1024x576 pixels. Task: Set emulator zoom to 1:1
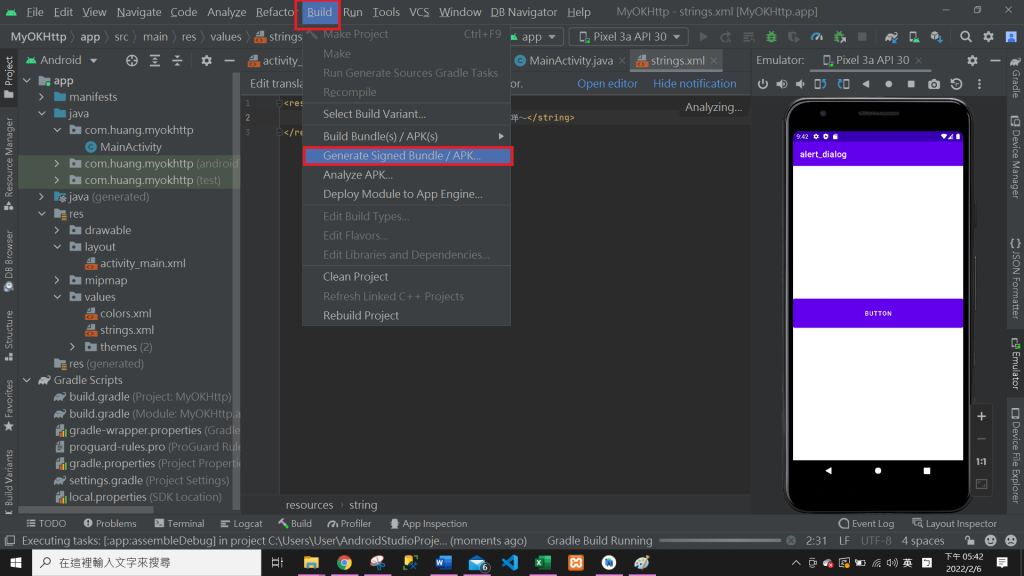(982, 461)
